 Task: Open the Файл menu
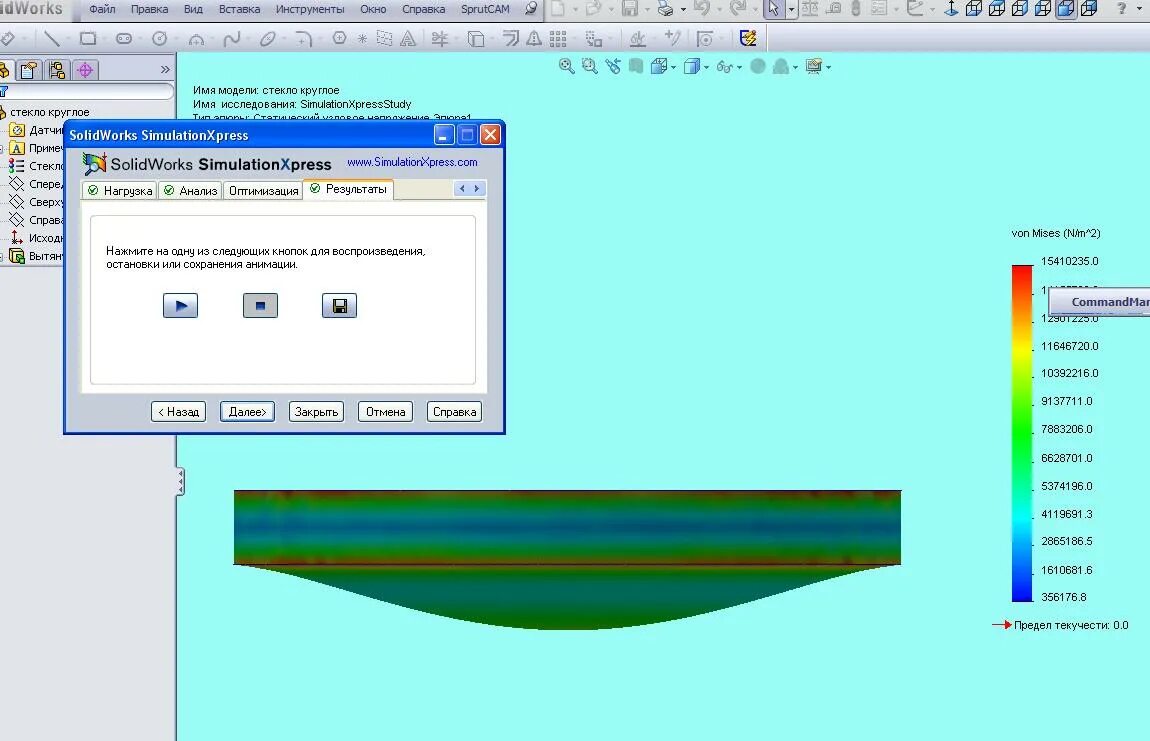(x=102, y=9)
